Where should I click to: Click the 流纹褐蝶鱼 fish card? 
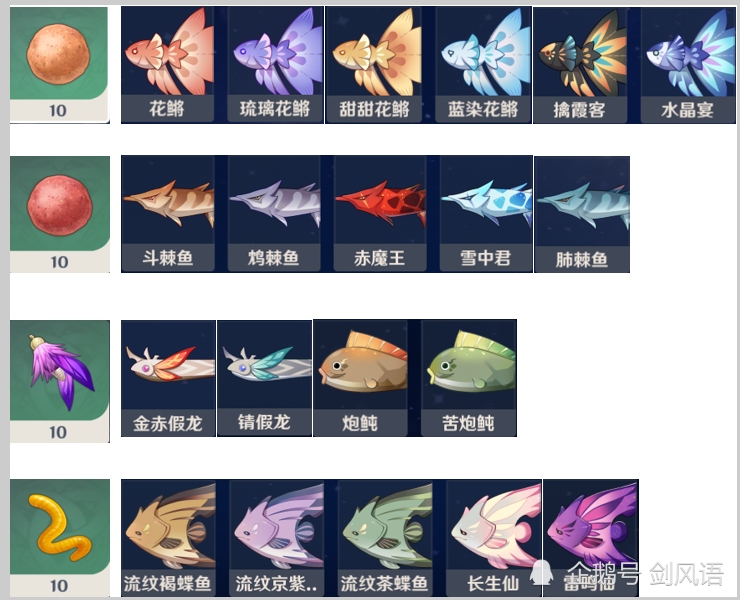(x=168, y=538)
